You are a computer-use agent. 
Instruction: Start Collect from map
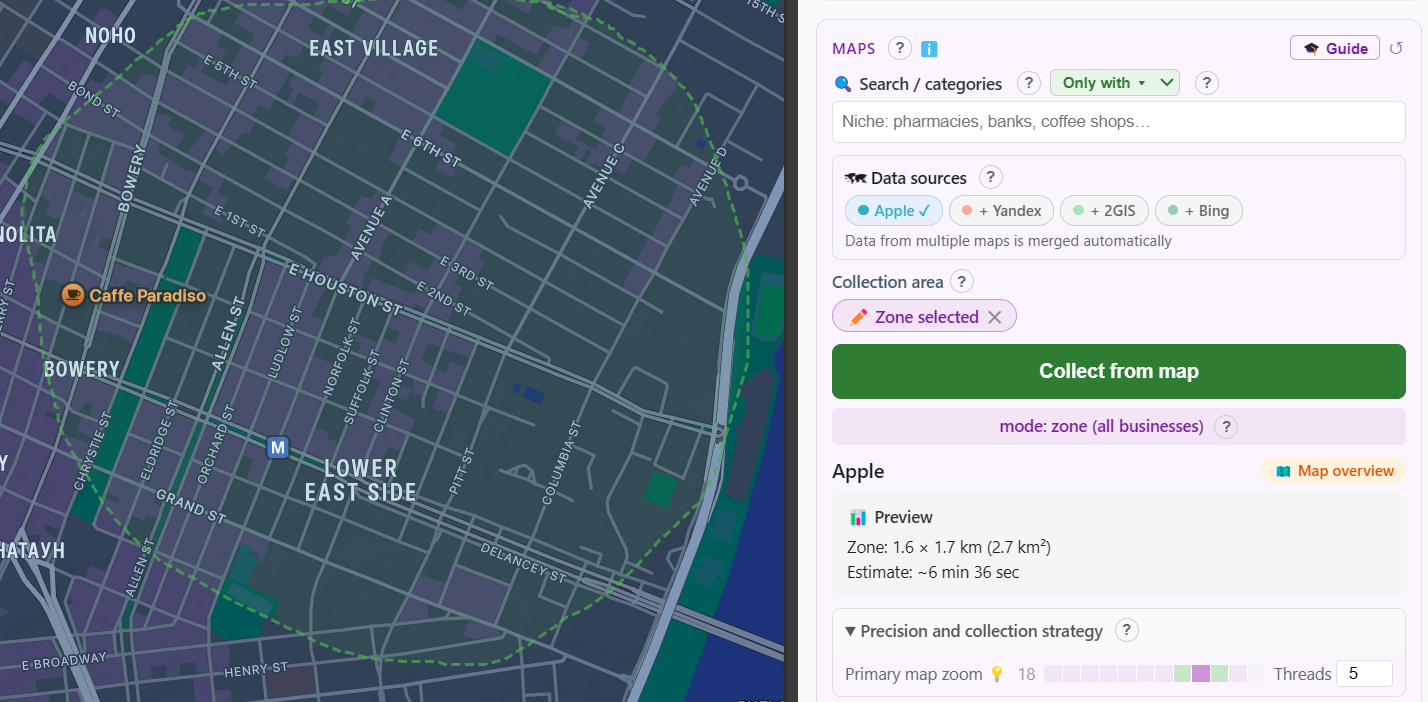[1119, 371]
